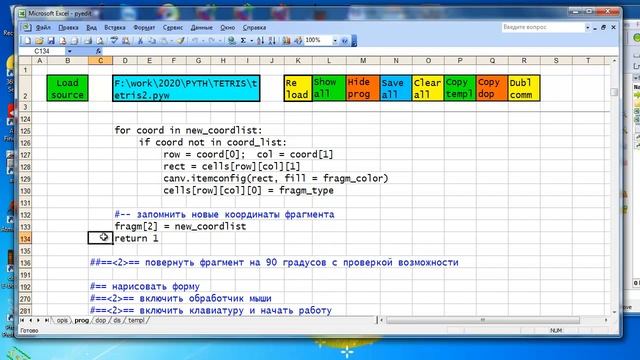Open the Paste options dropdown arrow
The width and height of the screenshot is (640, 360).
click(171, 40)
